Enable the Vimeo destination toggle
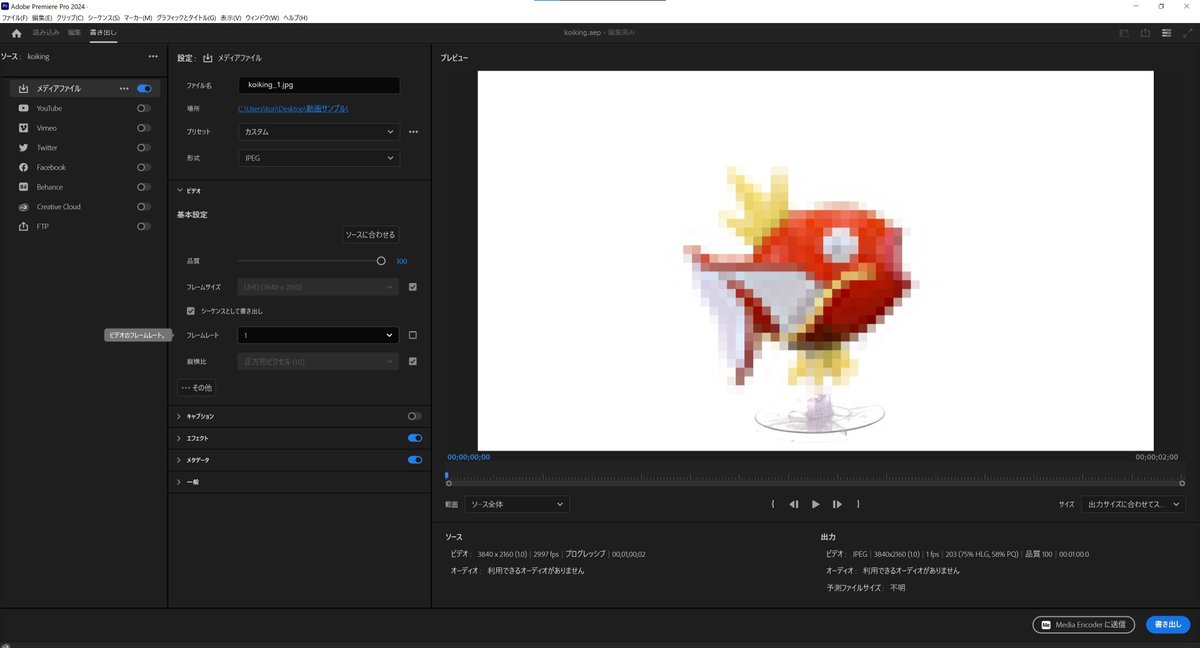Viewport: 1200px width, 648px height. [x=144, y=128]
